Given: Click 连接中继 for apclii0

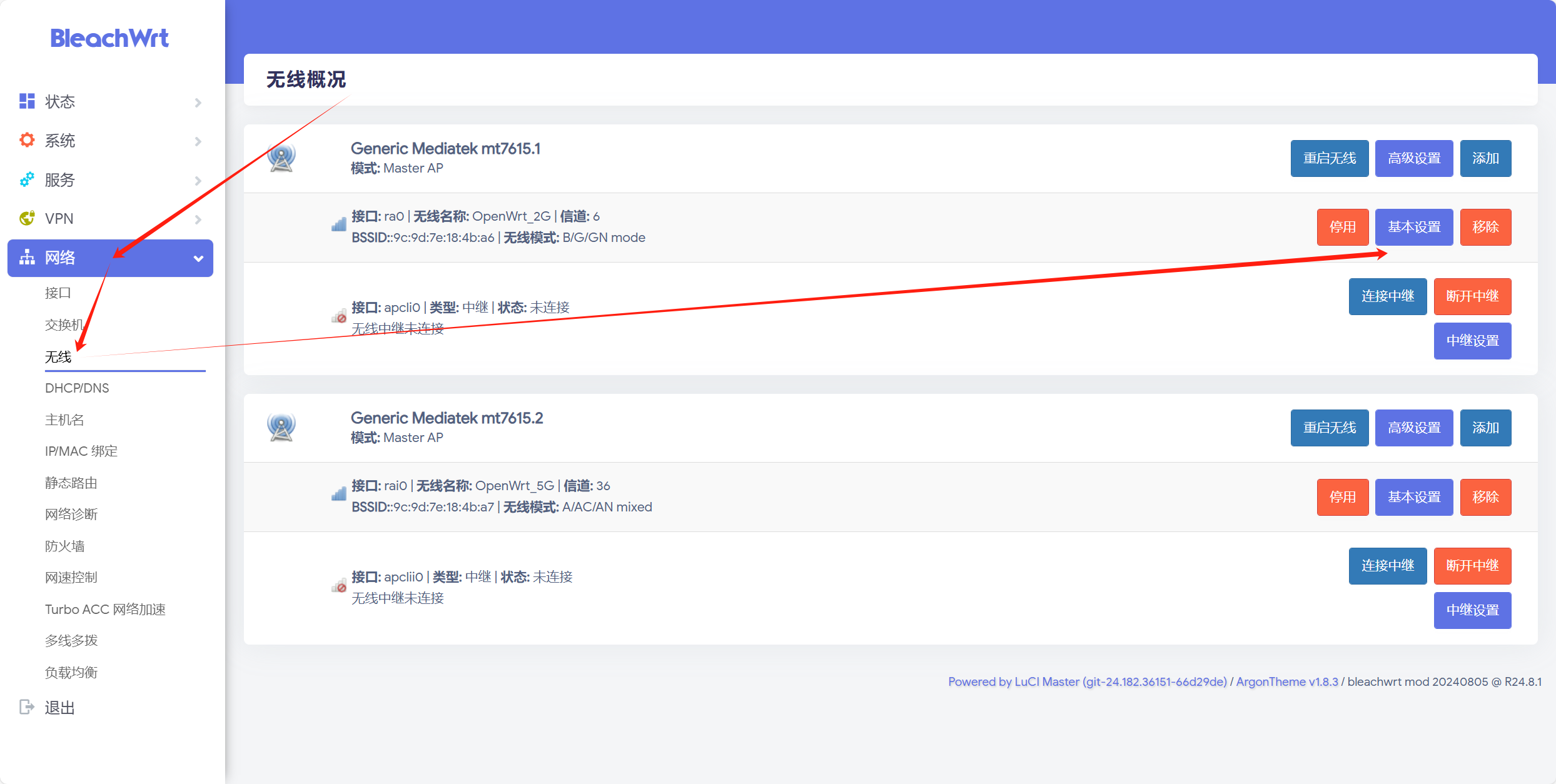Looking at the screenshot, I should click(x=1388, y=566).
